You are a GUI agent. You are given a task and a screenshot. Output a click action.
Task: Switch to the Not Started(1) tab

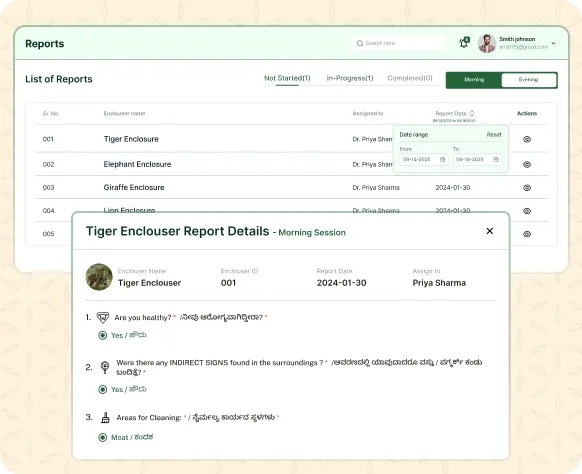point(287,78)
